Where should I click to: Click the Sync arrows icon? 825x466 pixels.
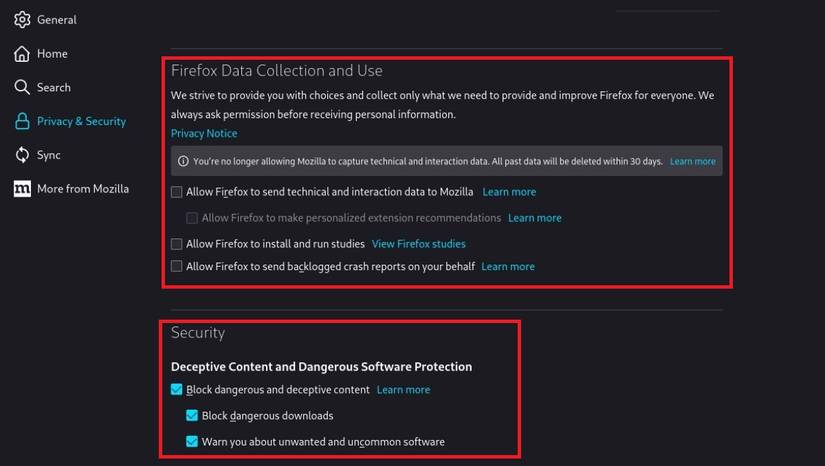tap(22, 155)
